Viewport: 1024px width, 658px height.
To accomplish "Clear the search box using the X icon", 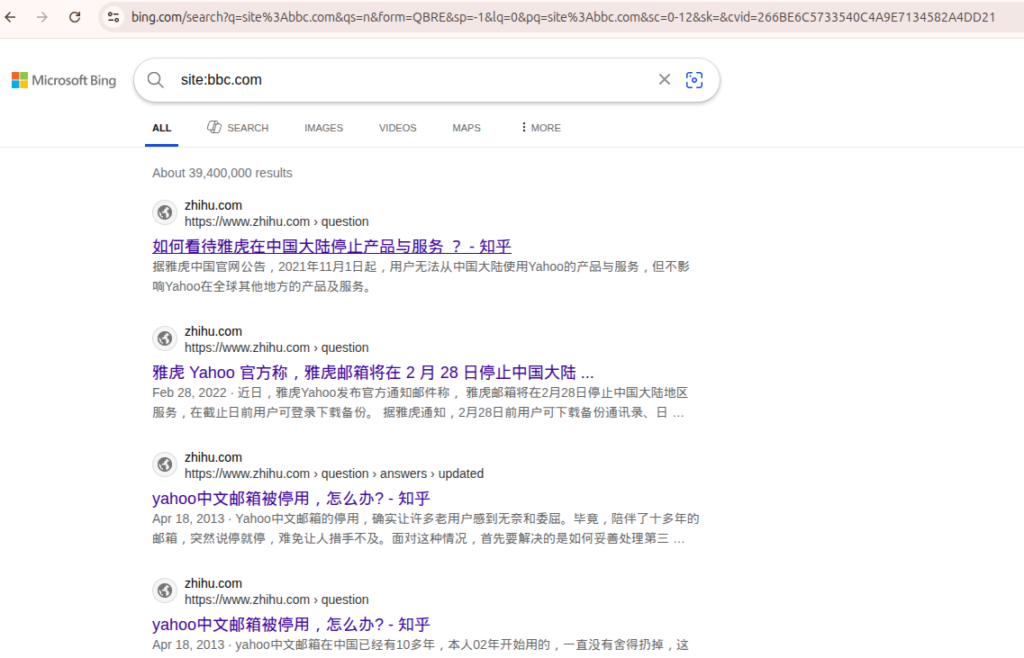I will tap(664, 80).
